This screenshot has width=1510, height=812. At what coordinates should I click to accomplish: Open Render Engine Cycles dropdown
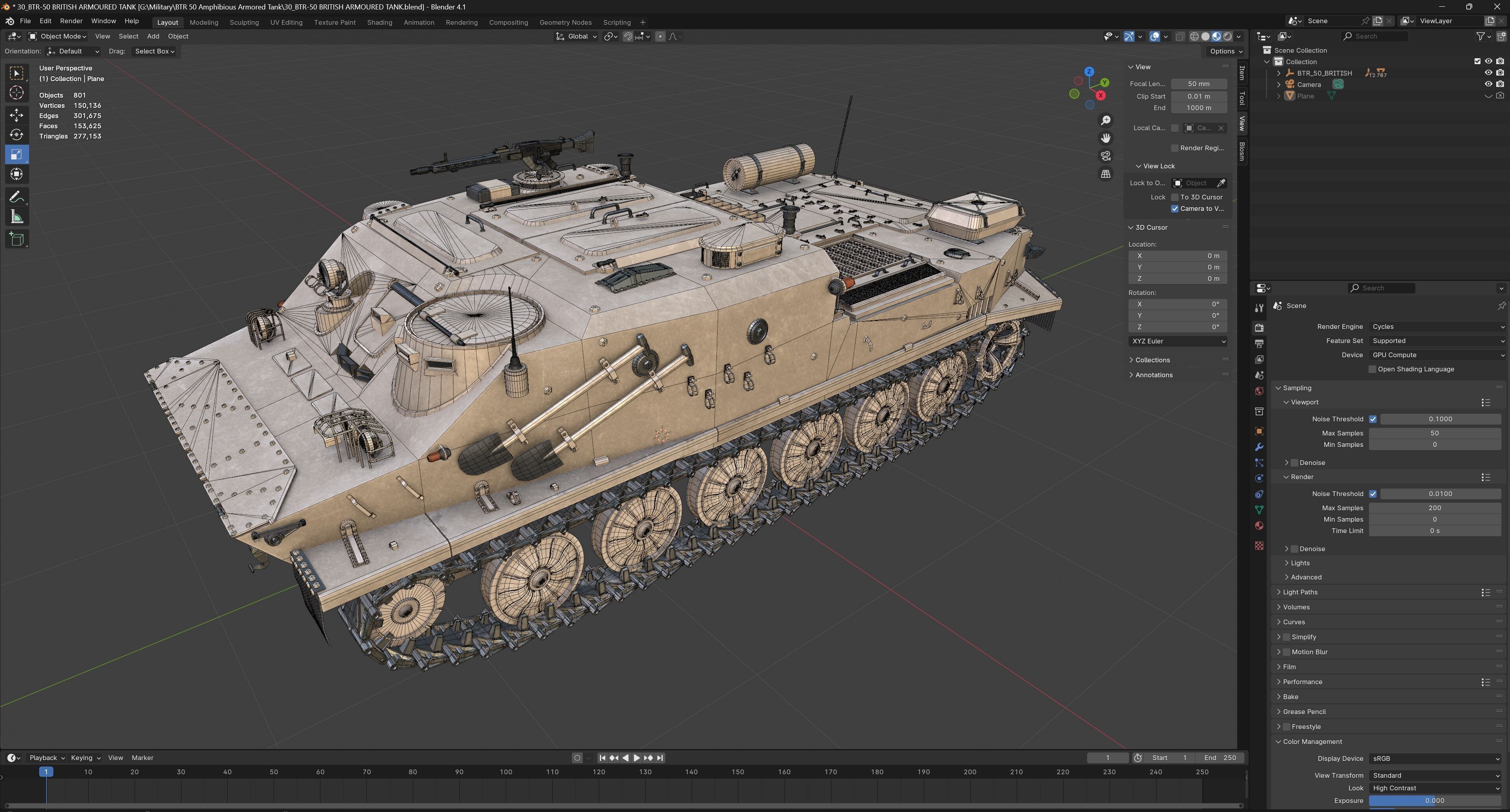[x=1437, y=327]
